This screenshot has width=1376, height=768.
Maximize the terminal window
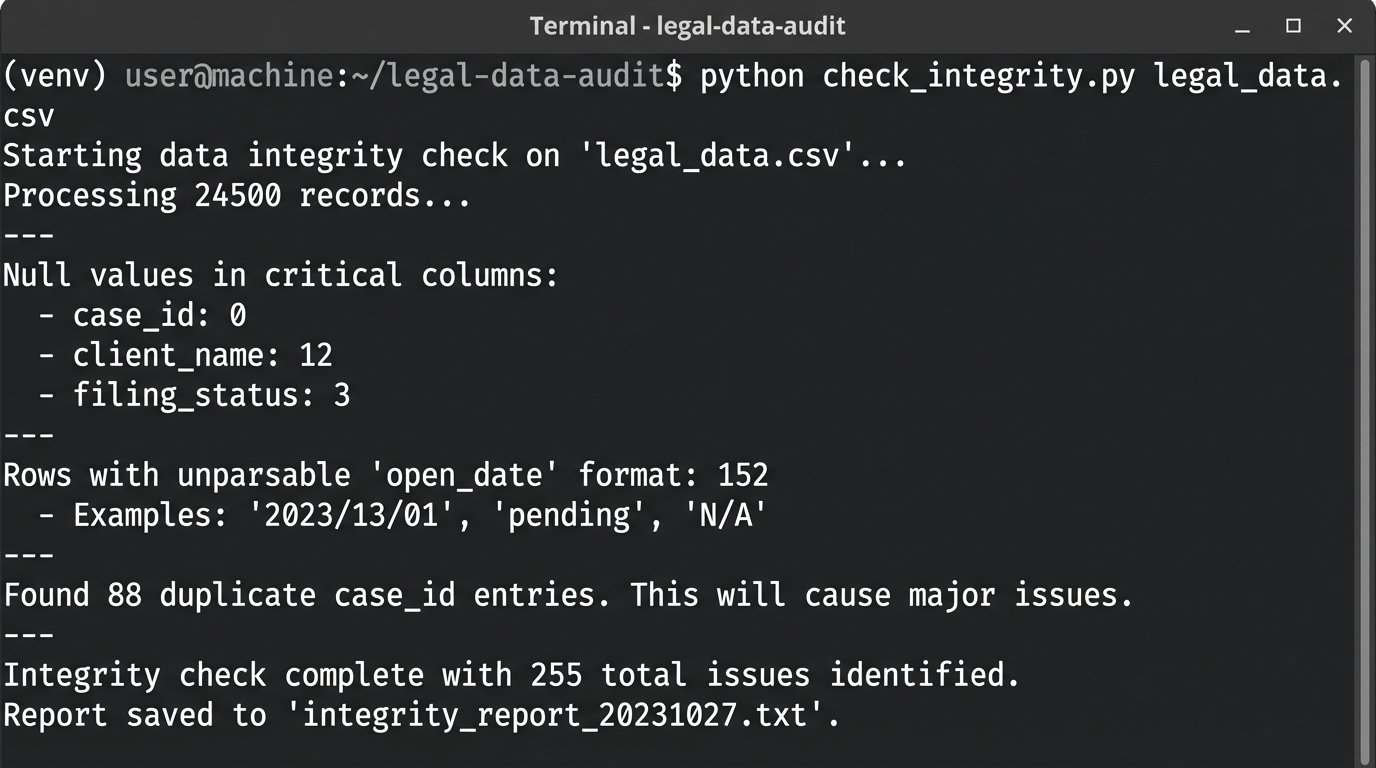pos(1293,26)
